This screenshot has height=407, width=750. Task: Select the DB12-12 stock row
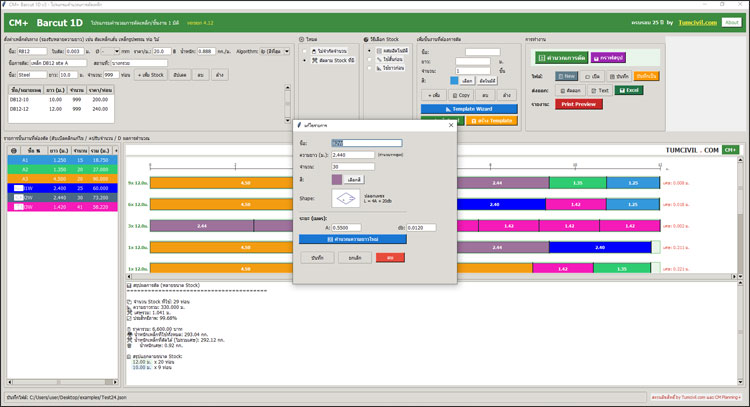pyautogui.click(x=60, y=107)
